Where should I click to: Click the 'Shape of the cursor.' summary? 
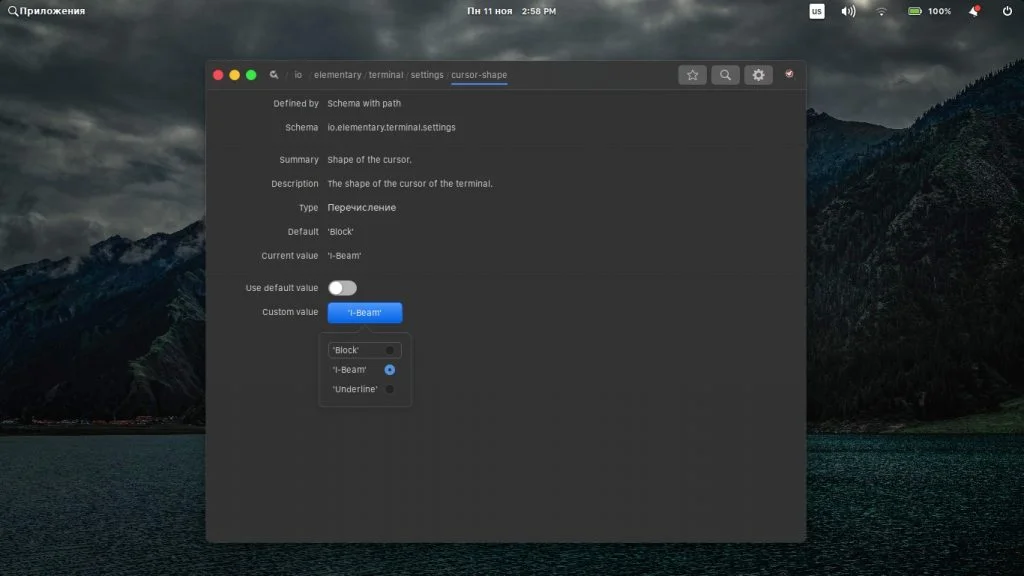(x=370, y=159)
